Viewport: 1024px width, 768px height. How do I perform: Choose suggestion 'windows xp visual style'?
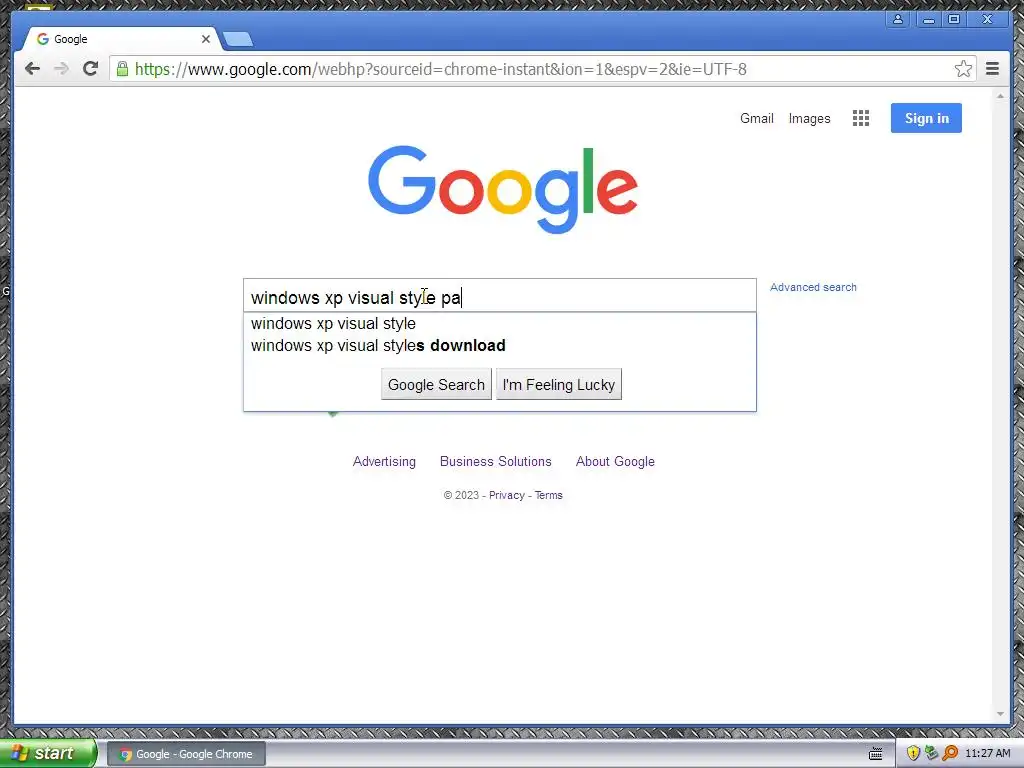(500, 323)
